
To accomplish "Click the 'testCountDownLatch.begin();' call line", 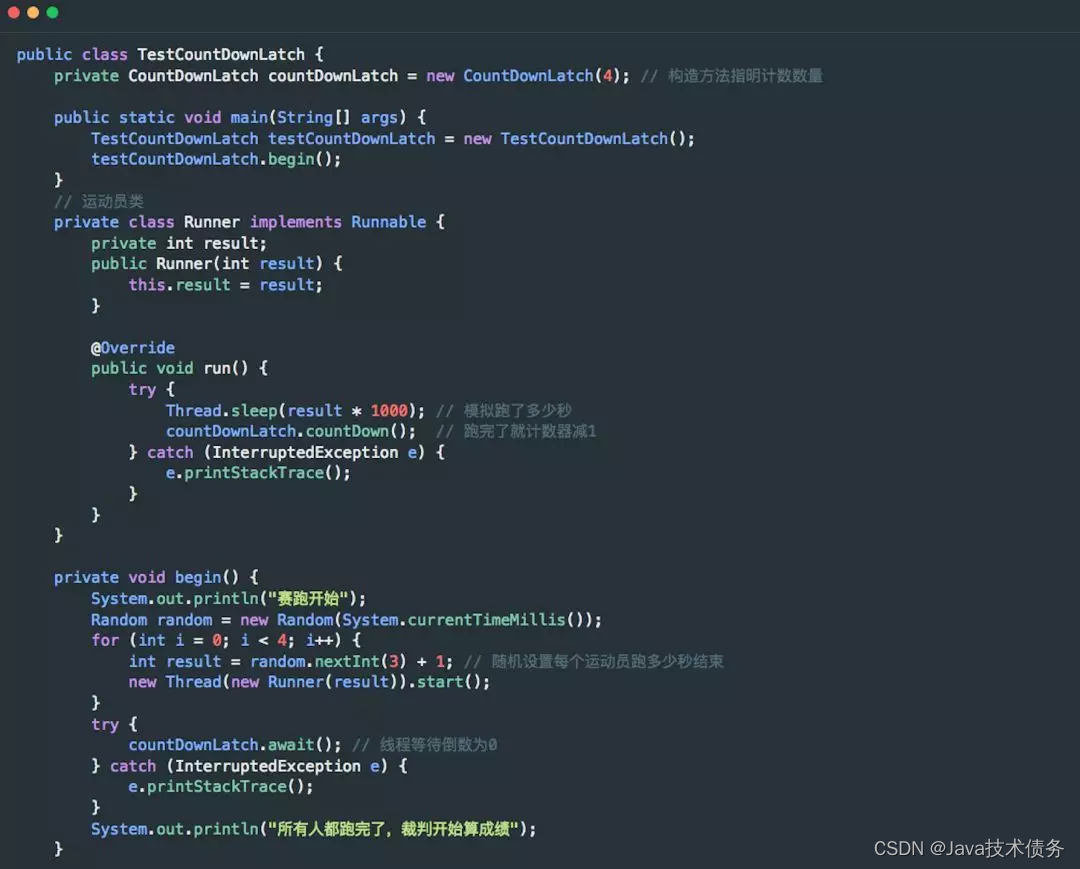I will coord(216,159).
